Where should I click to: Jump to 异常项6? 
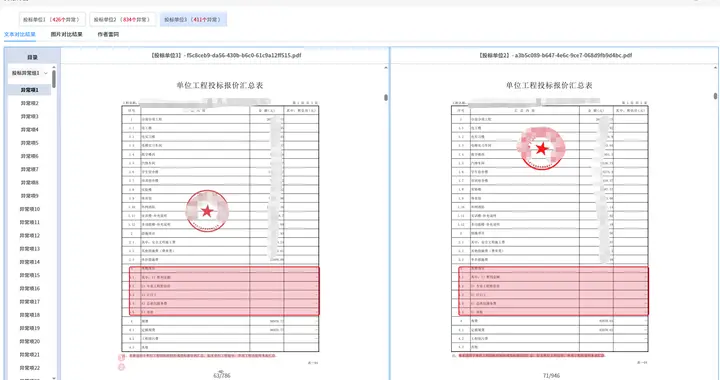coord(29,156)
